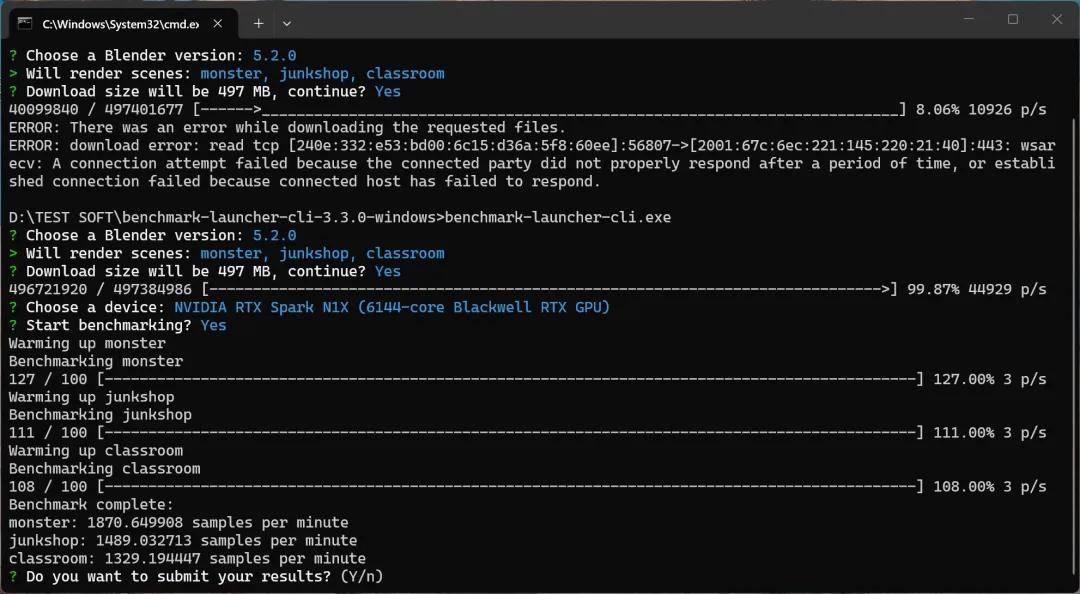Click the "connected host has failed to respond" line
The height and width of the screenshot is (594, 1080).
click(305, 181)
